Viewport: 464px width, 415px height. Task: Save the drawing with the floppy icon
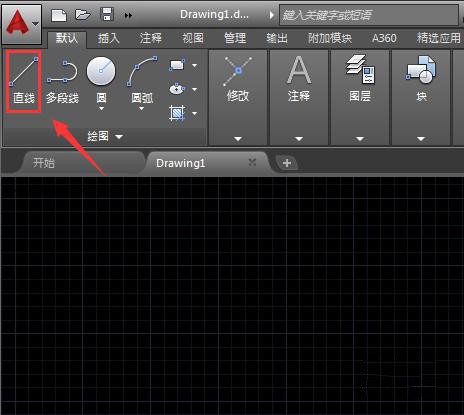(x=107, y=15)
